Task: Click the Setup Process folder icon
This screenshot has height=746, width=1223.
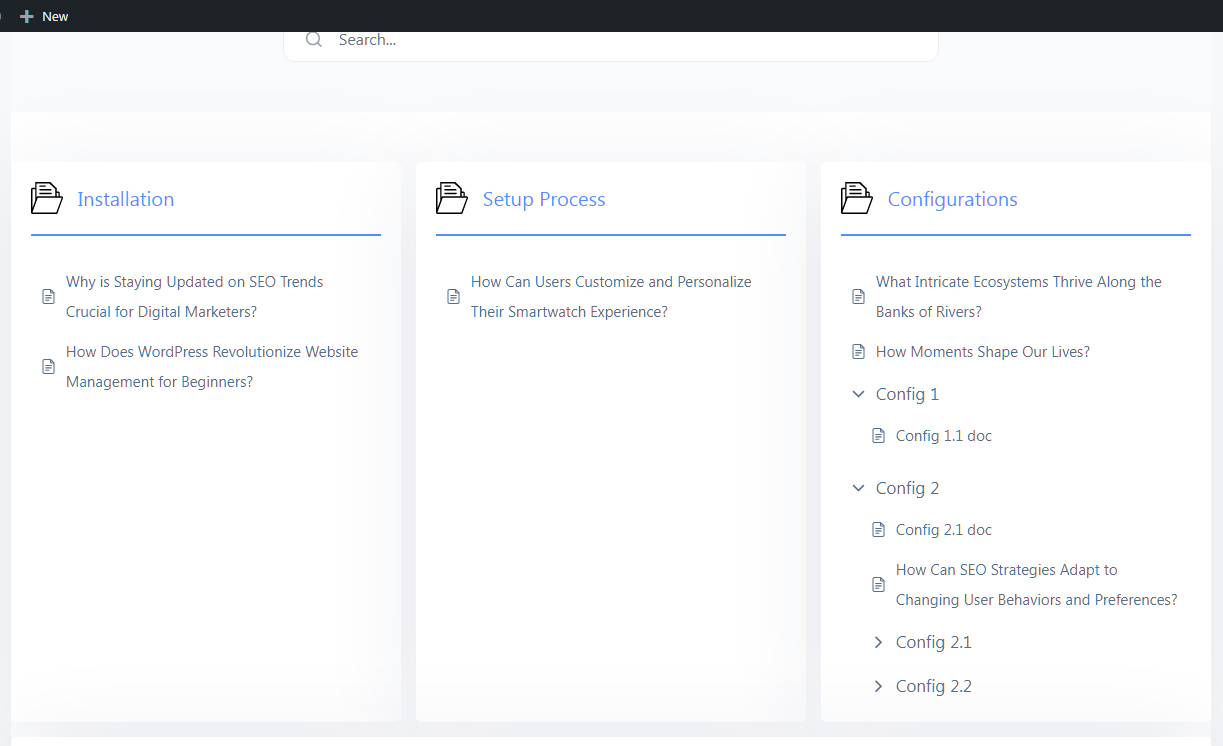Action: 451,198
